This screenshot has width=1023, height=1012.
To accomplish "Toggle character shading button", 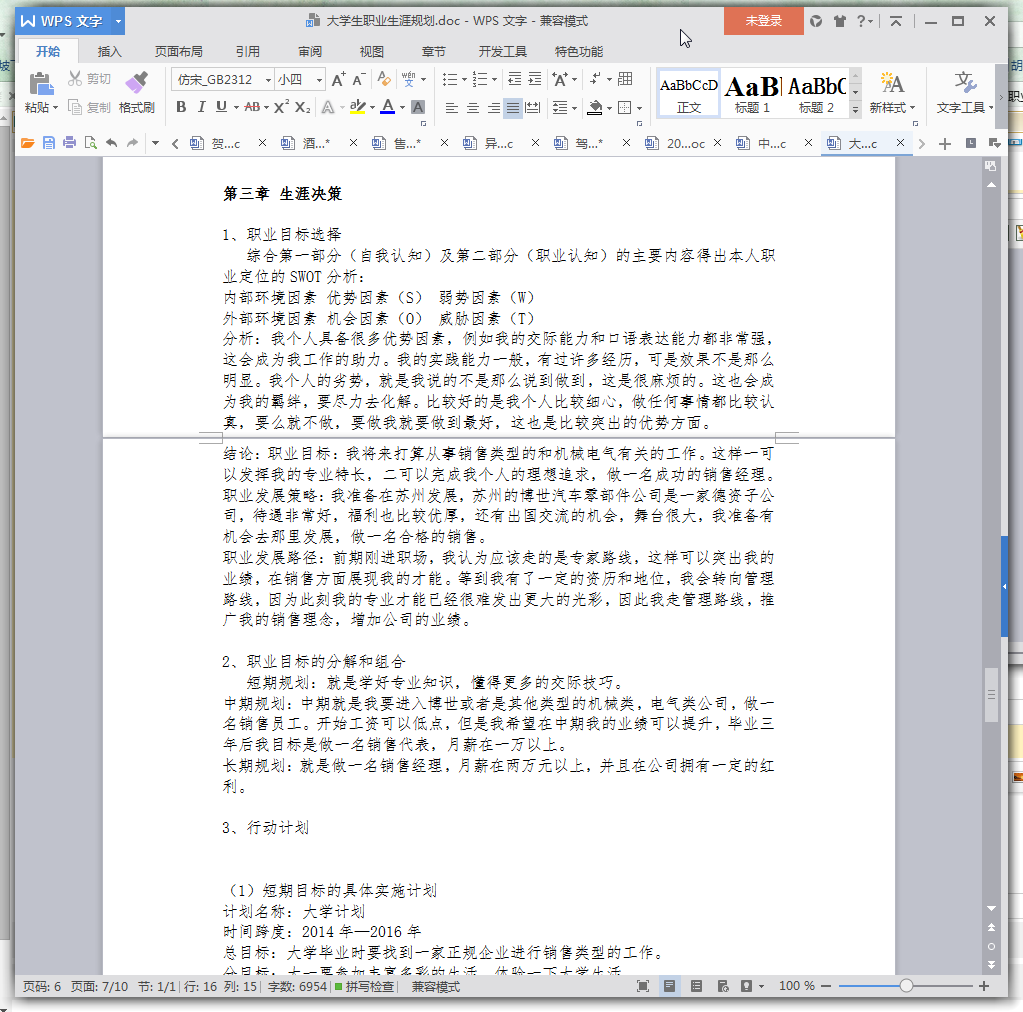I will 418,107.
